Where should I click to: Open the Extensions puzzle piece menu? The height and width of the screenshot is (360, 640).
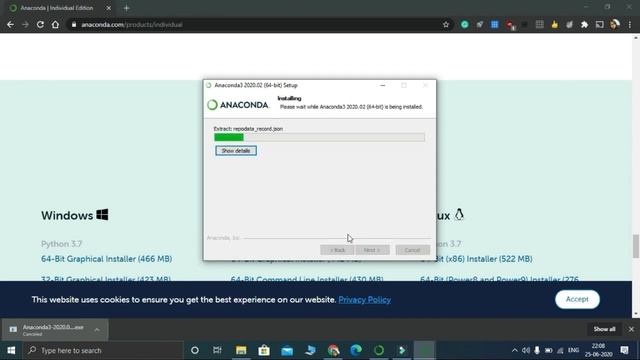[584, 24]
